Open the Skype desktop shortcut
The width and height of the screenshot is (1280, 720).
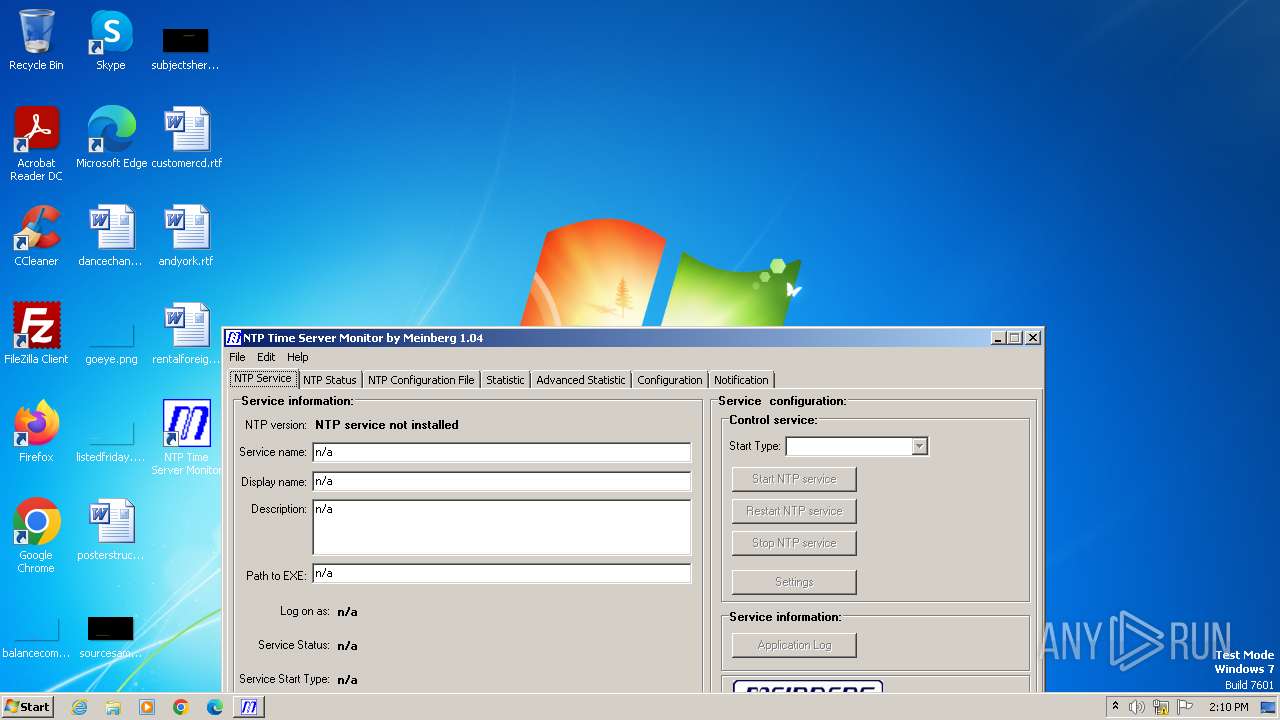click(110, 40)
